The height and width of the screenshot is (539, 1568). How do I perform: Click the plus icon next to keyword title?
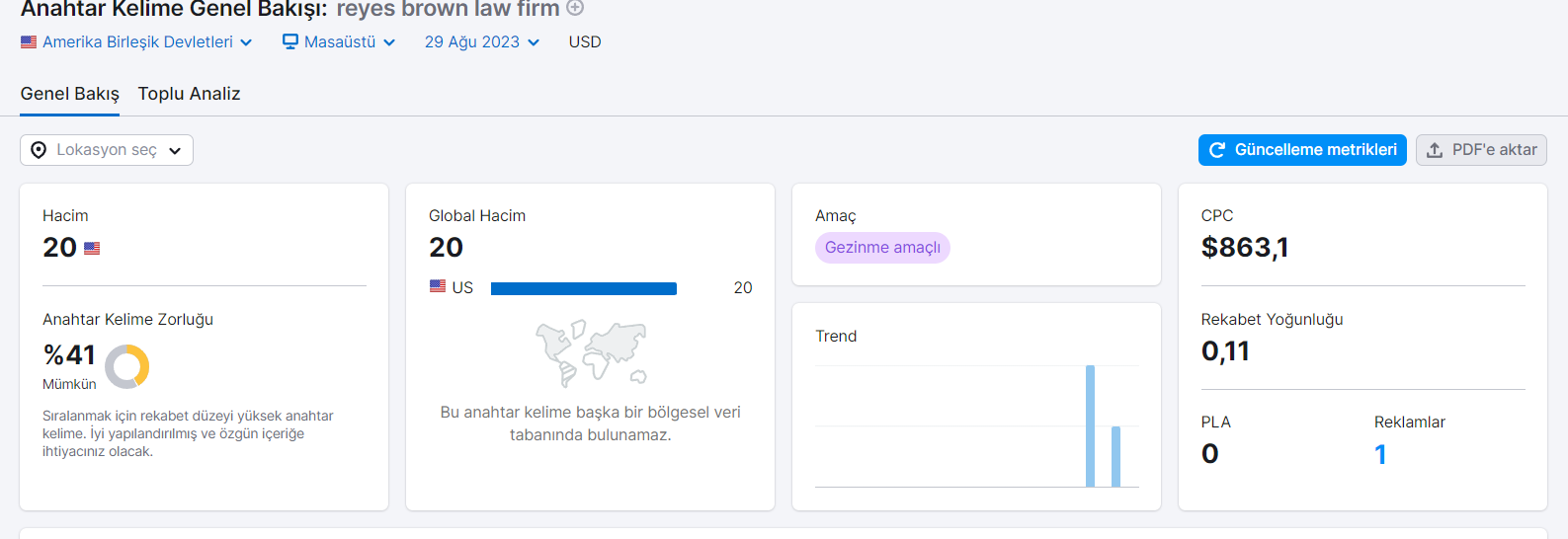click(x=575, y=8)
